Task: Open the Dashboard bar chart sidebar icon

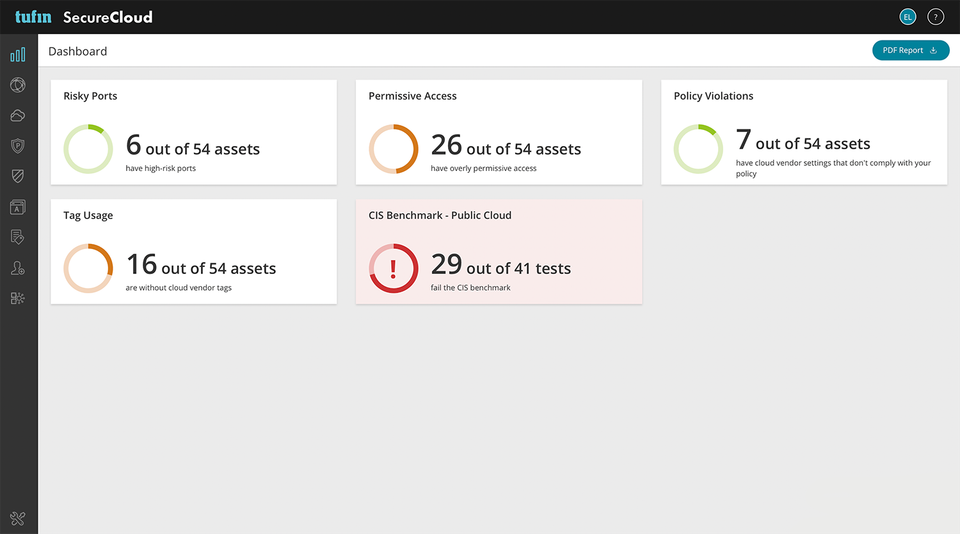Action: pyautogui.click(x=18, y=55)
